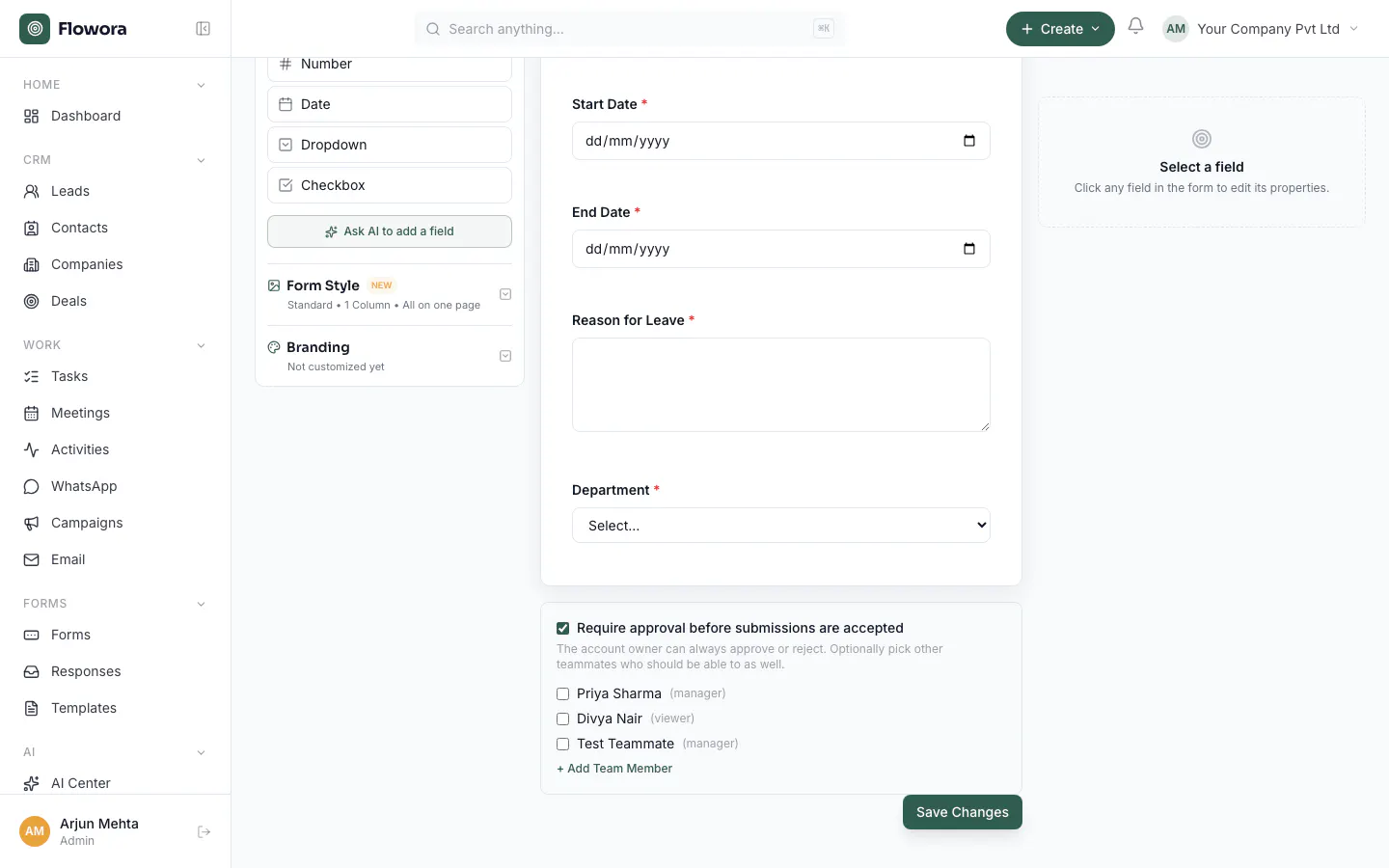Click the Campaigns megaphone icon

point(32,523)
